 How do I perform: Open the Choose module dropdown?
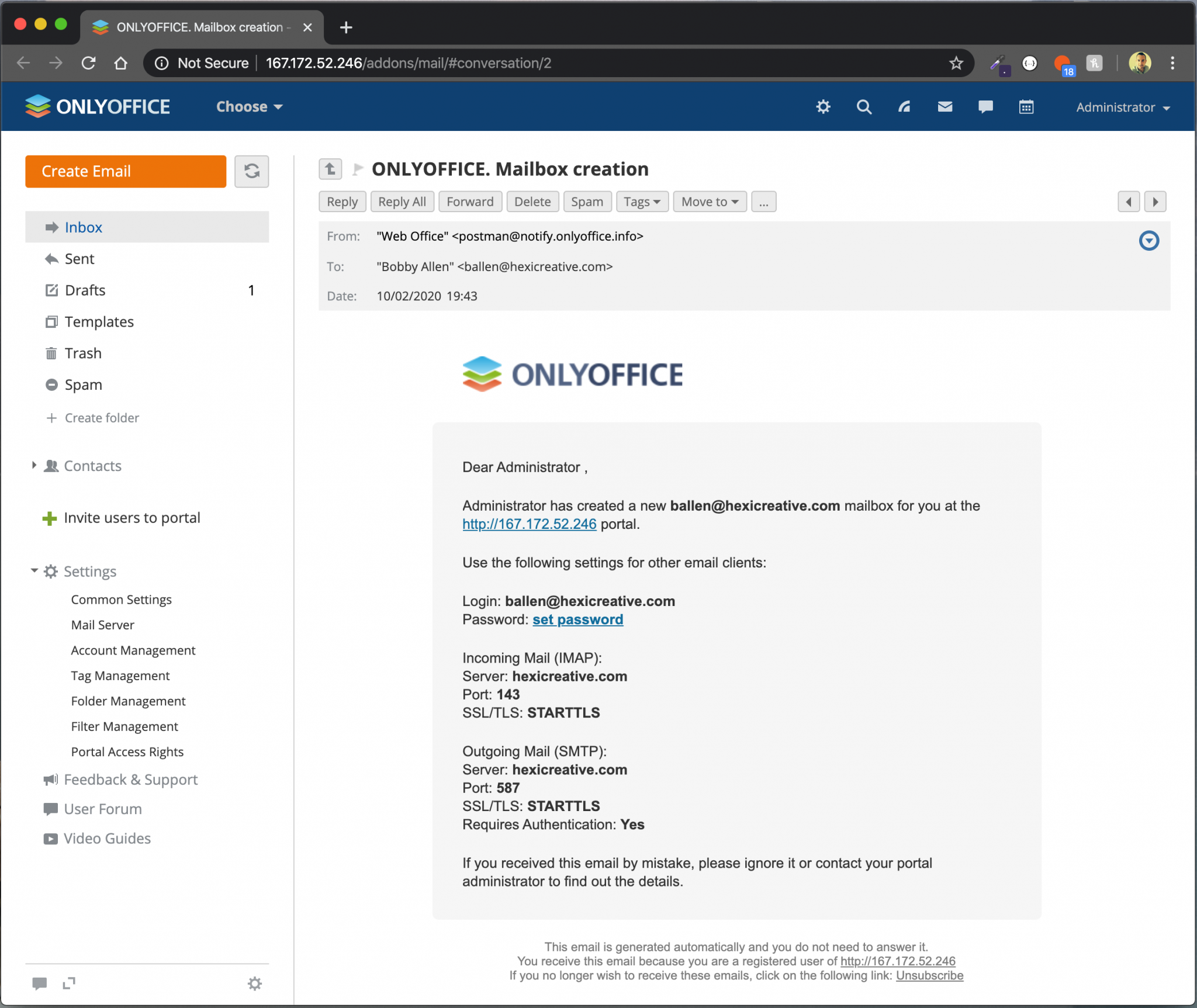click(250, 107)
